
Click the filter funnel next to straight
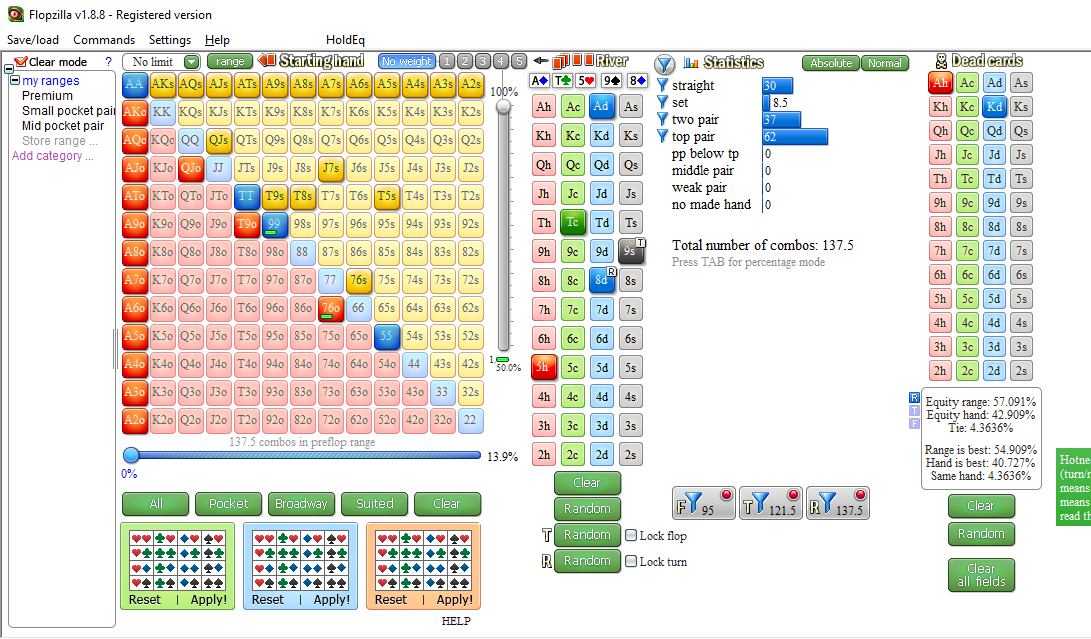pos(662,85)
